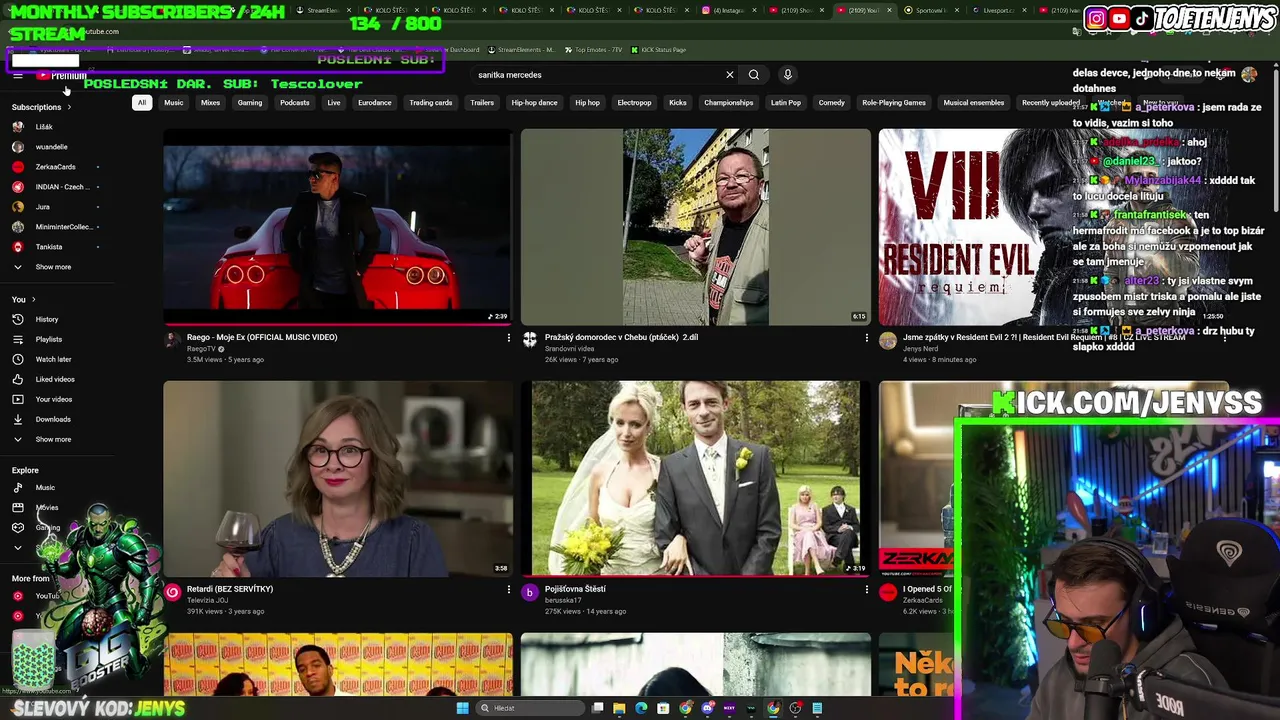Viewport: 1280px width, 720px height.
Task: Click the taskbar 'Hledat' search box
Action: coord(528,708)
